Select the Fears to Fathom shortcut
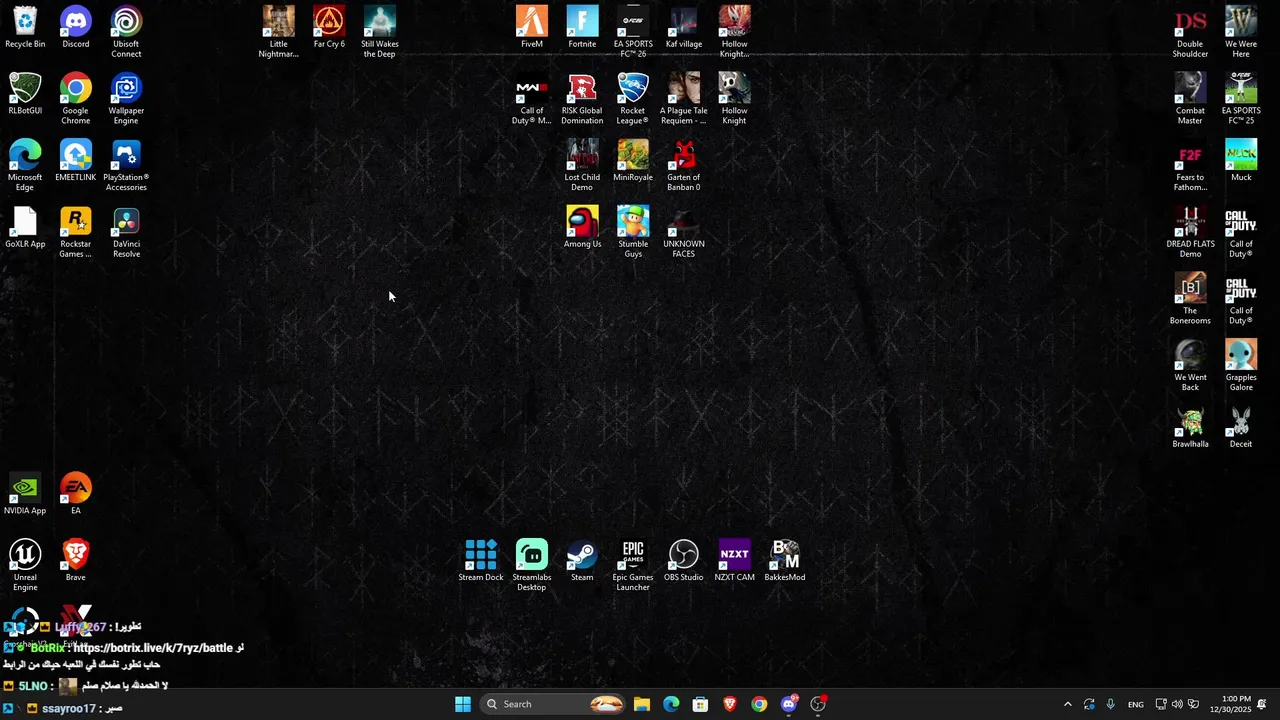Screen dimensions: 1280x720 tap(1190, 166)
